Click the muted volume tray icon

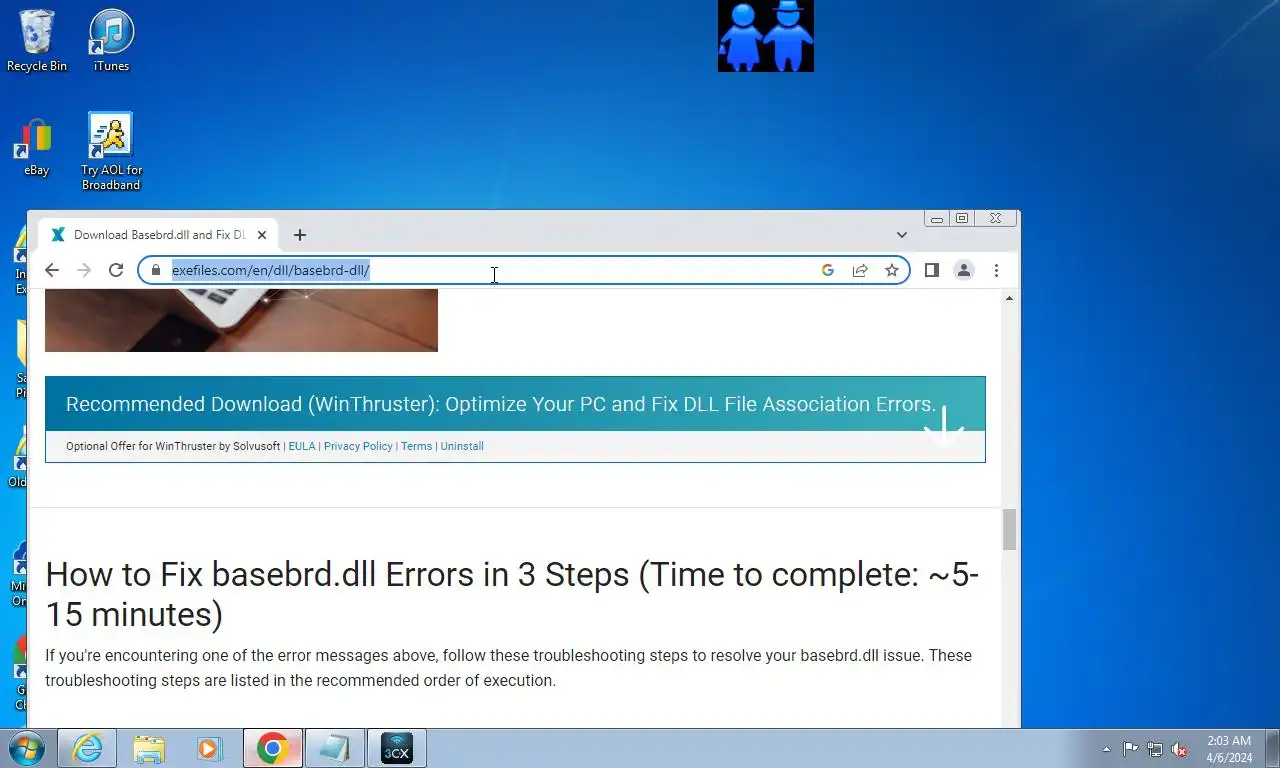click(x=1180, y=749)
